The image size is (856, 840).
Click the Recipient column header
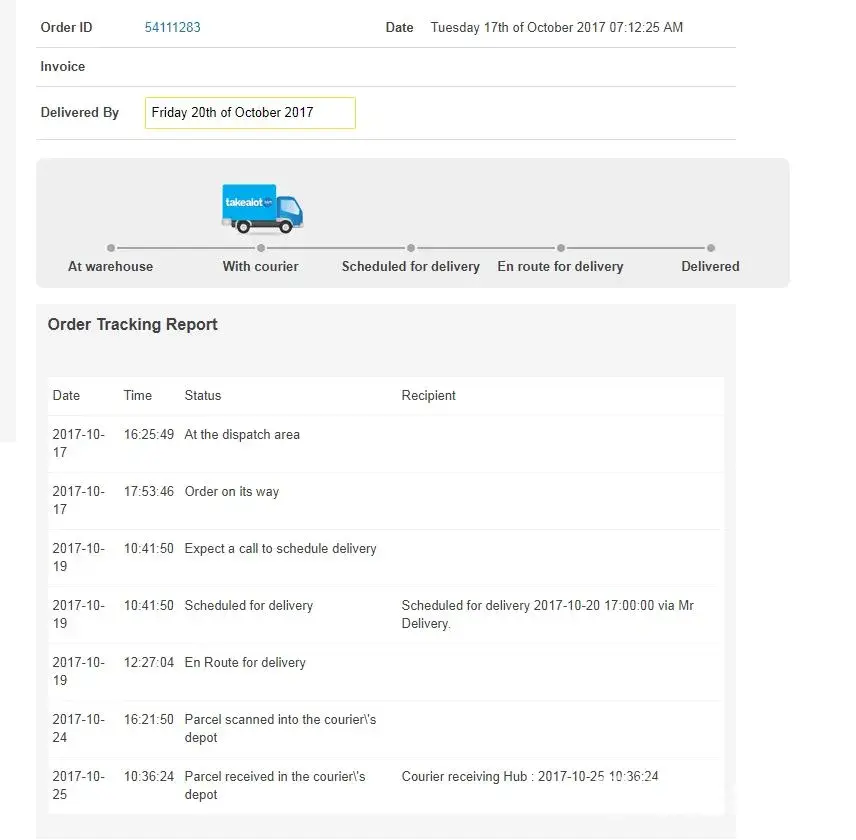click(428, 395)
